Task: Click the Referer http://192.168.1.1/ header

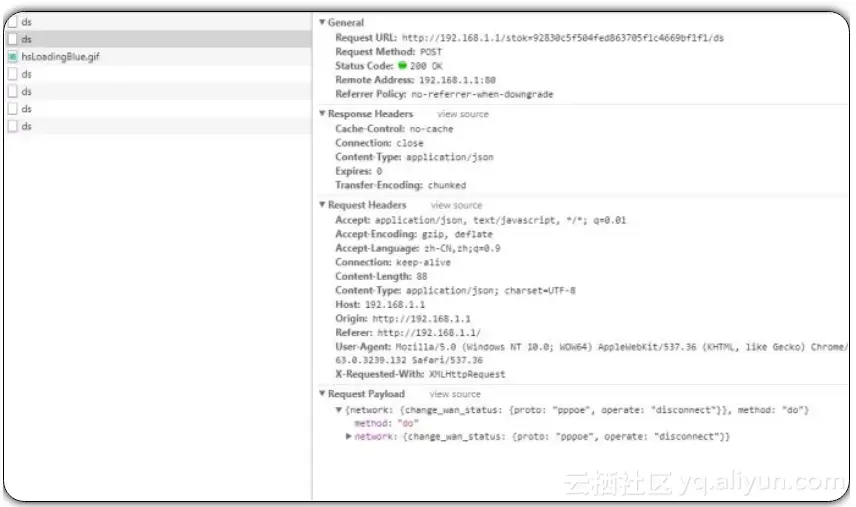Action: (408, 333)
